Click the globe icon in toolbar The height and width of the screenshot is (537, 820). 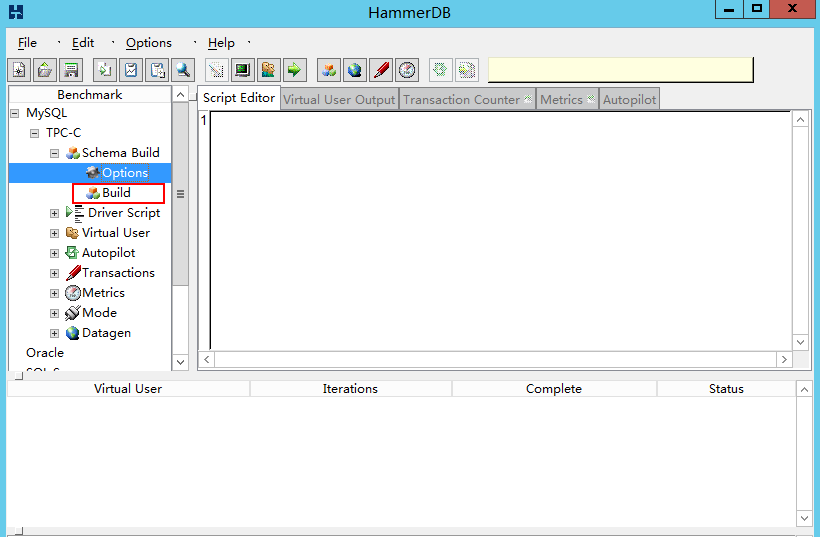[354, 70]
